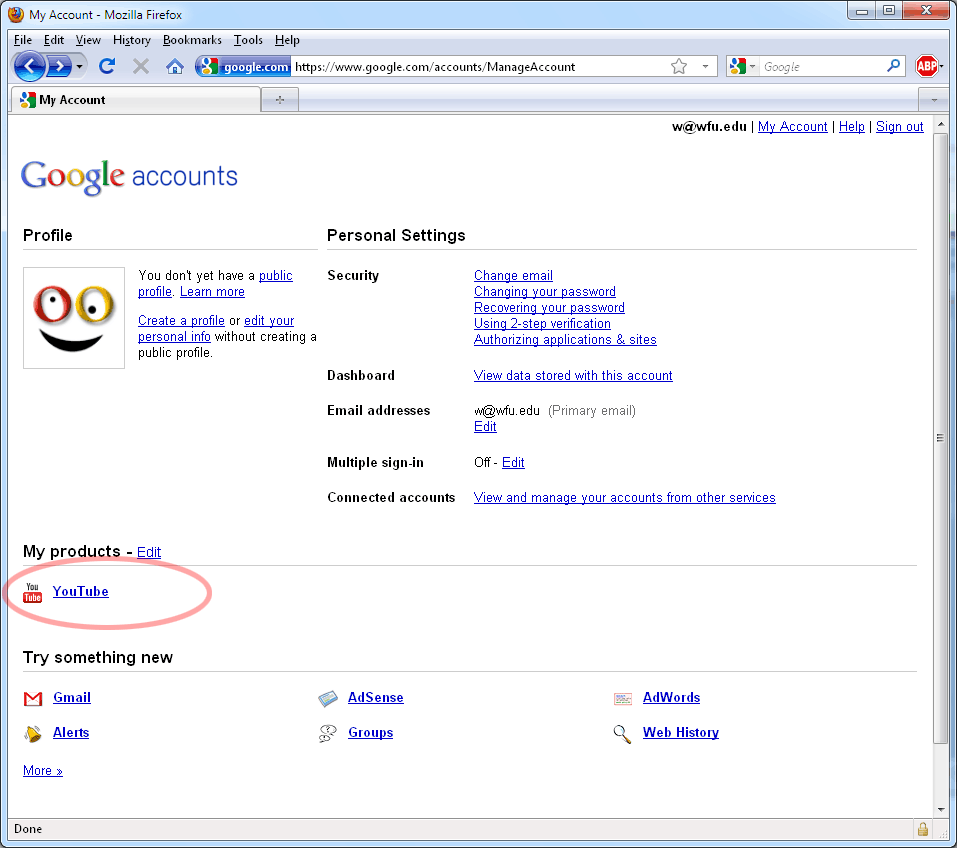The width and height of the screenshot is (957, 848).
Task: Click the padlock icon in status bar
Action: [922, 829]
